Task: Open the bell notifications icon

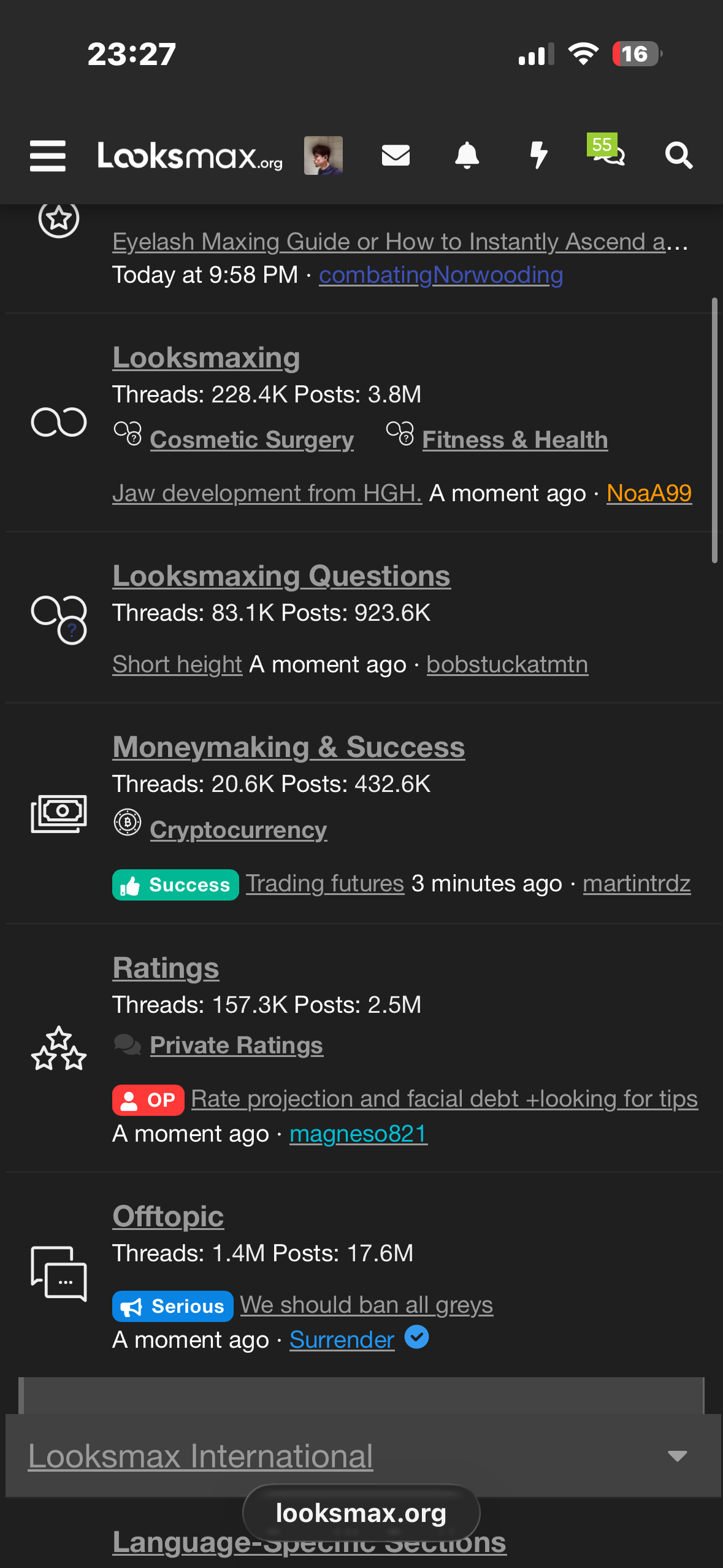Action: (x=467, y=156)
